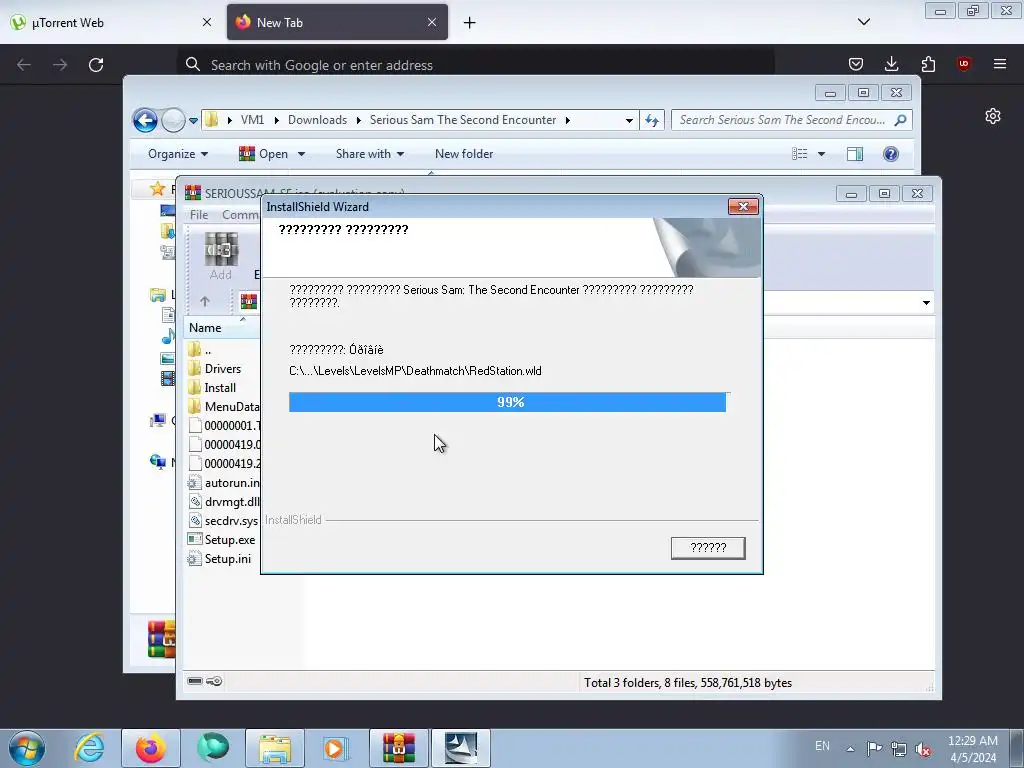Click the Add archive icon in WinRAR
The height and width of the screenshot is (768, 1024).
point(221,257)
